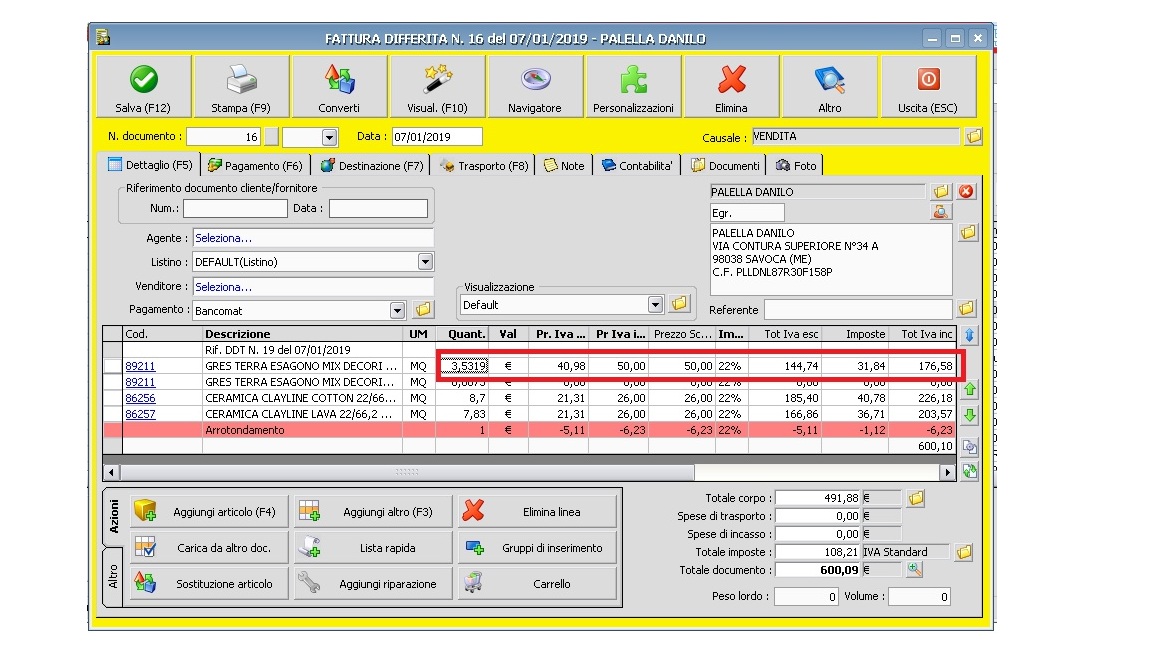Click the Sostituzione articolo button
Image resolution: width=1152 pixels, height=648 pixels.
tap(209, 584)
